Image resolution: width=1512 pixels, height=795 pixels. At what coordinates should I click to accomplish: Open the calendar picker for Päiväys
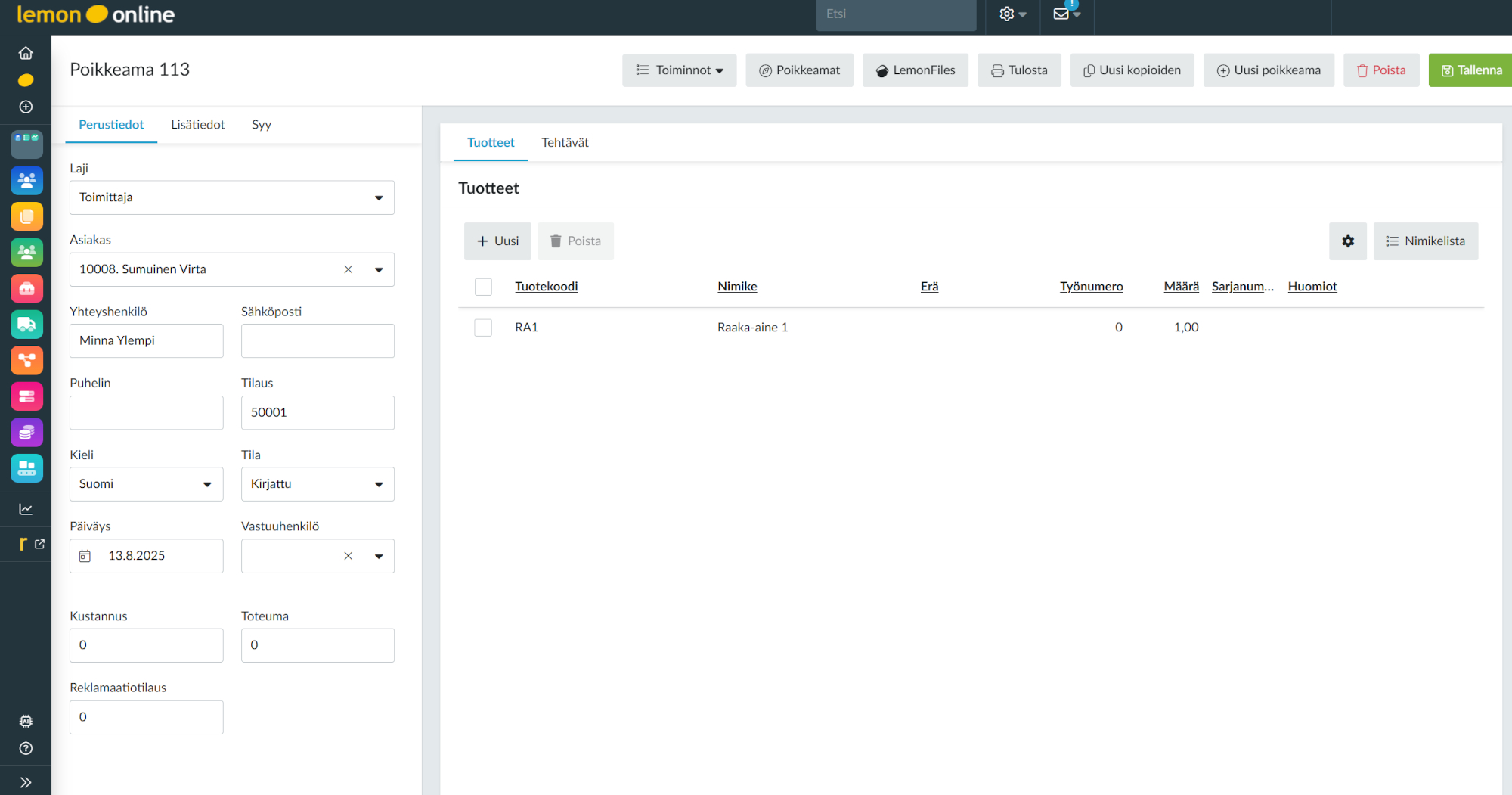85,556
